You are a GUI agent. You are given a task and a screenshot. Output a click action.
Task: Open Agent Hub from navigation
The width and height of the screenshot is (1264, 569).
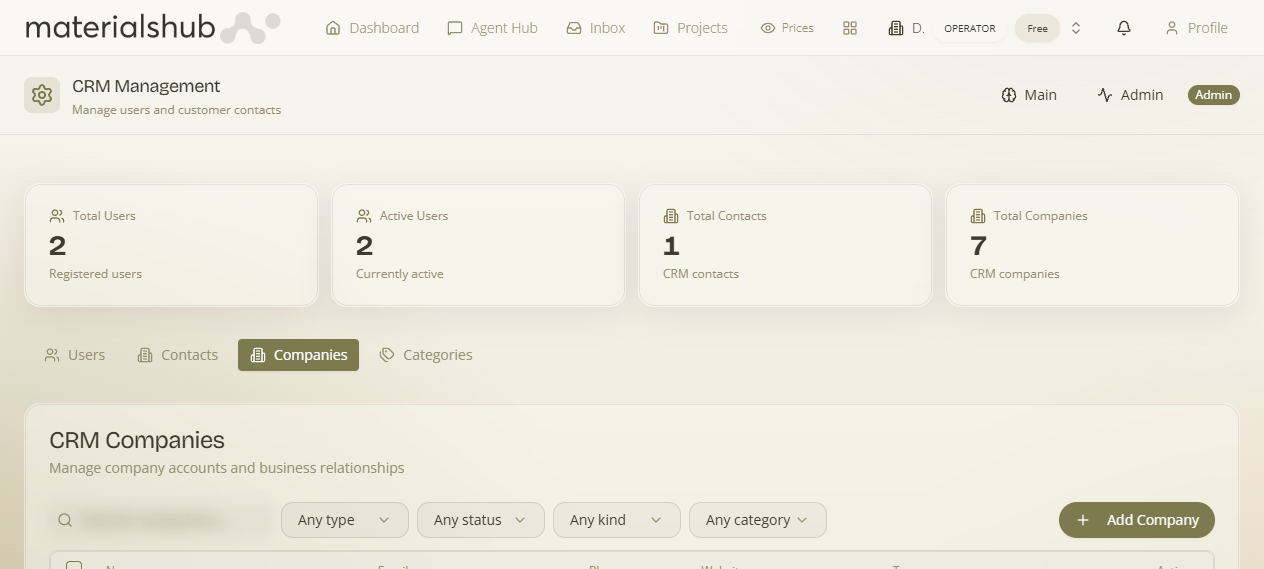492,28
